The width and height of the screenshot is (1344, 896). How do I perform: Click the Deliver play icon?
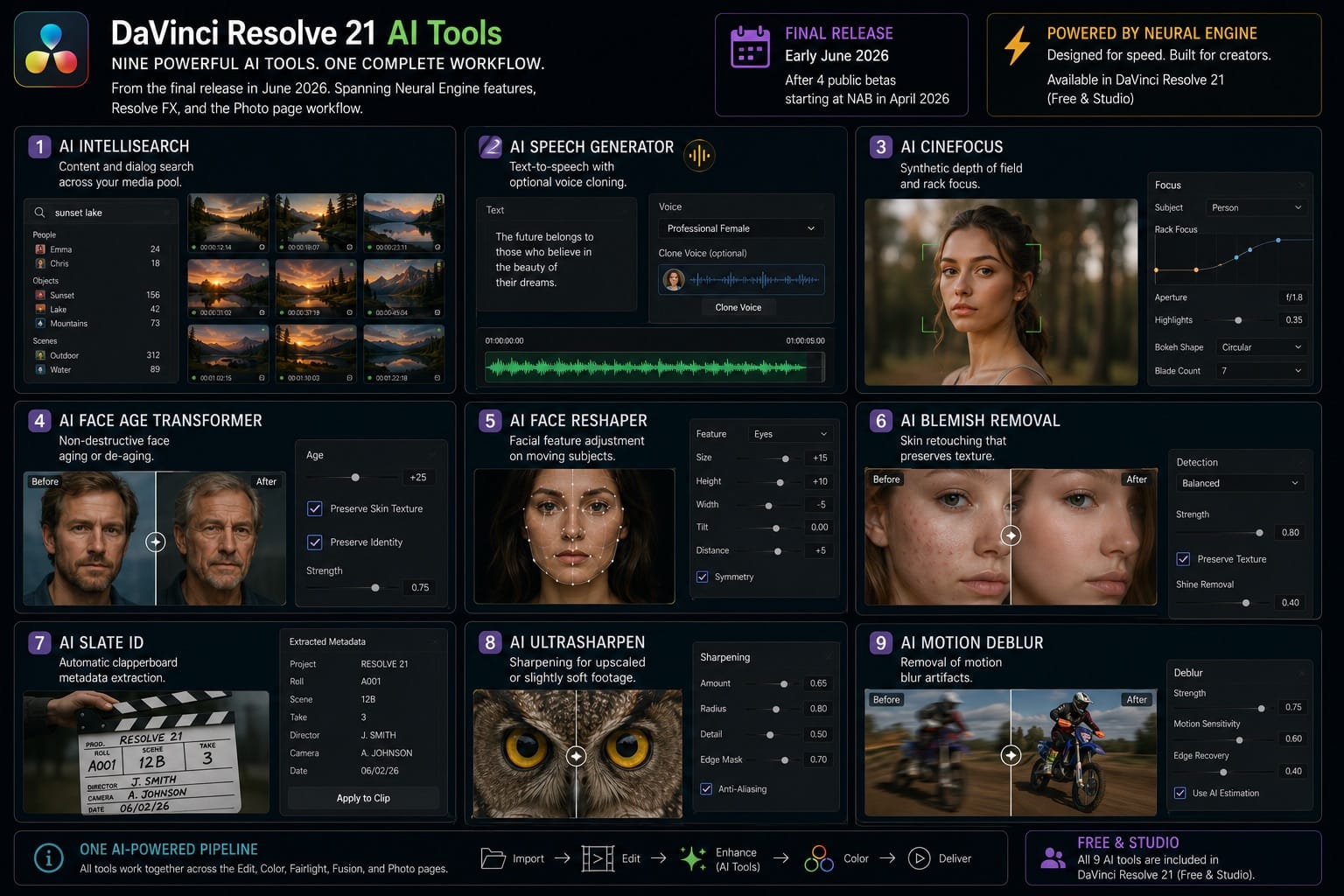click(x=919, y=858)
